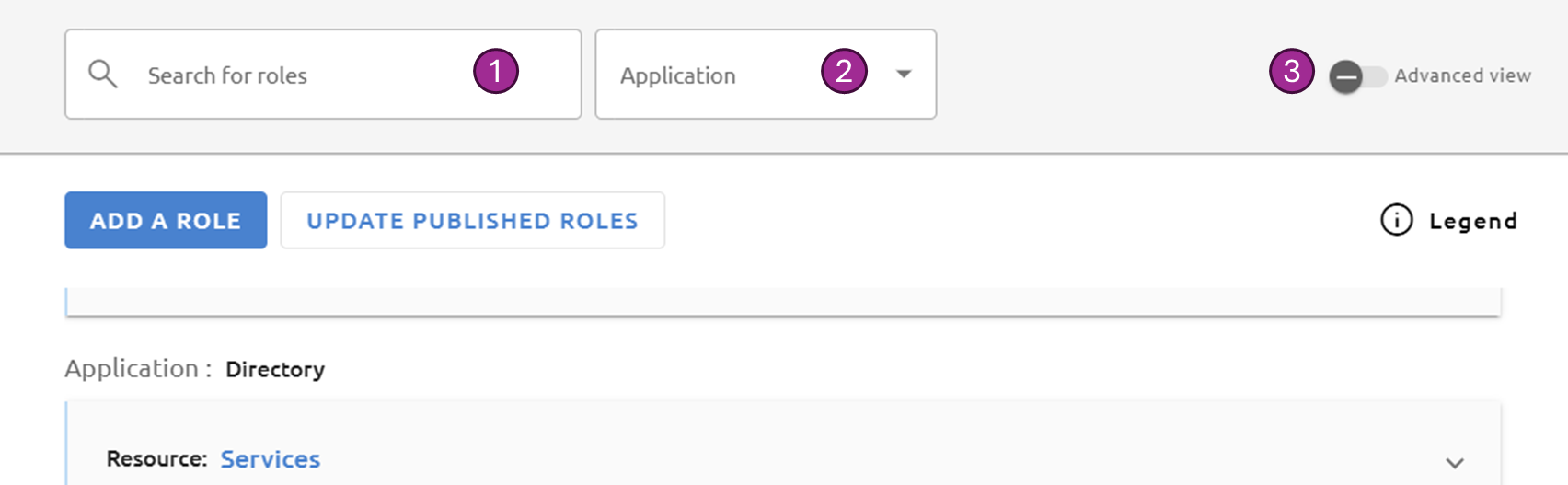Expand the Services resource chevron
Screen dimensions: 1568x485
pyautogui.click(x=1454, y=463)
